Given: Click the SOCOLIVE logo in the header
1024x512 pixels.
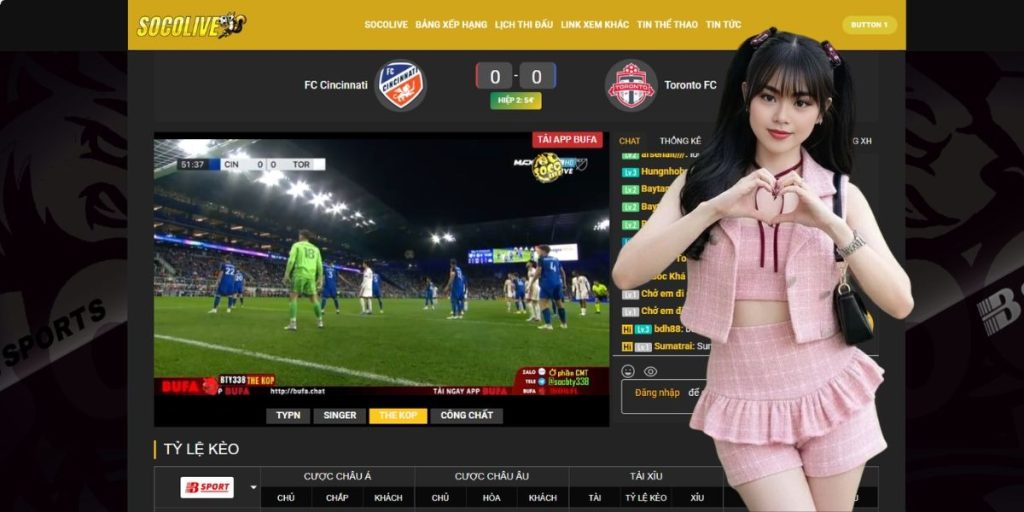Looking at the screenshot, I should click(191, 25).
